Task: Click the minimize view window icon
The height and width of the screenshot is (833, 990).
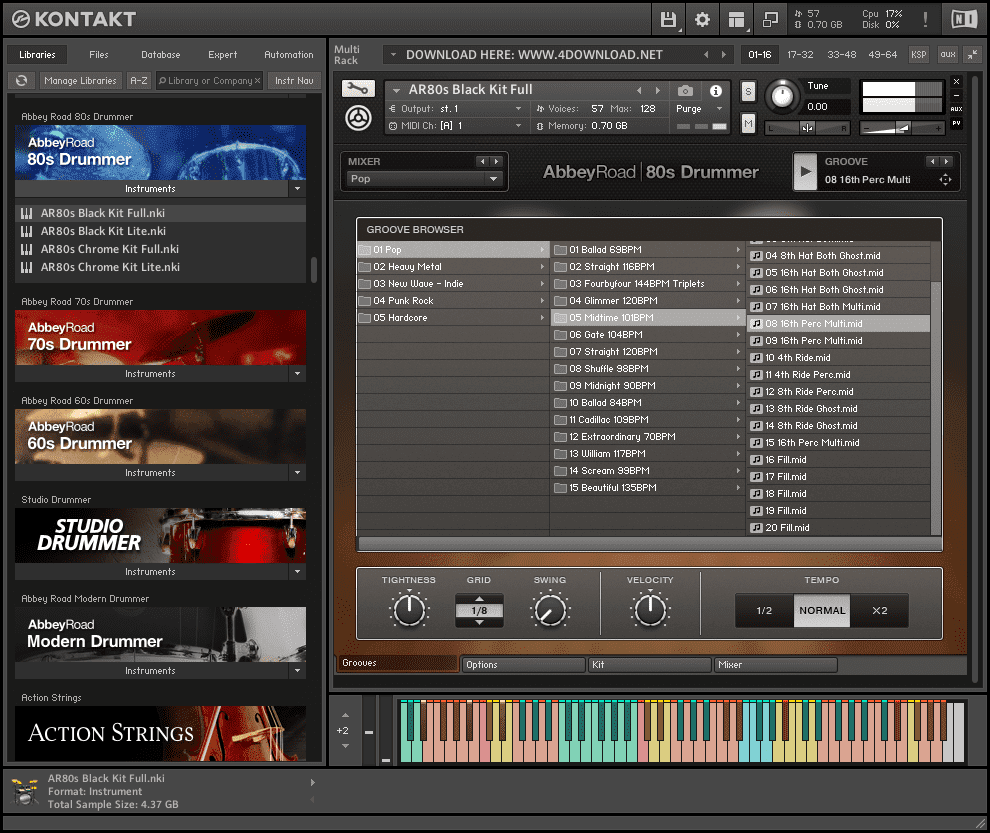Action: [x=770, y=20]
